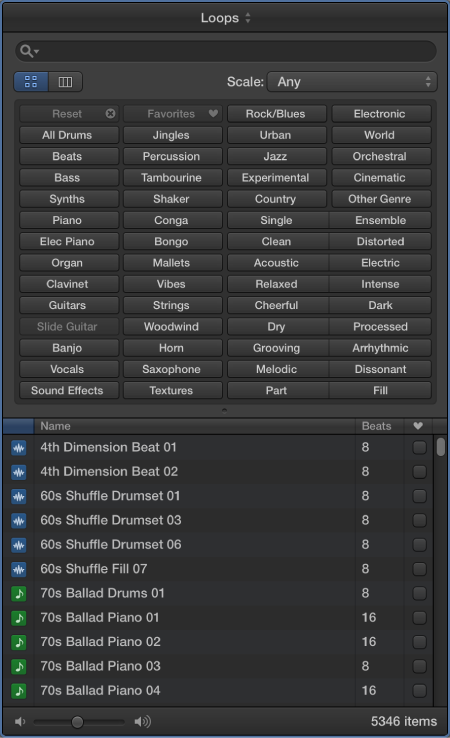Sort the list by Beats column header
Image resolution: width=450 pixels, height=738 pixels.
[379, 426]
